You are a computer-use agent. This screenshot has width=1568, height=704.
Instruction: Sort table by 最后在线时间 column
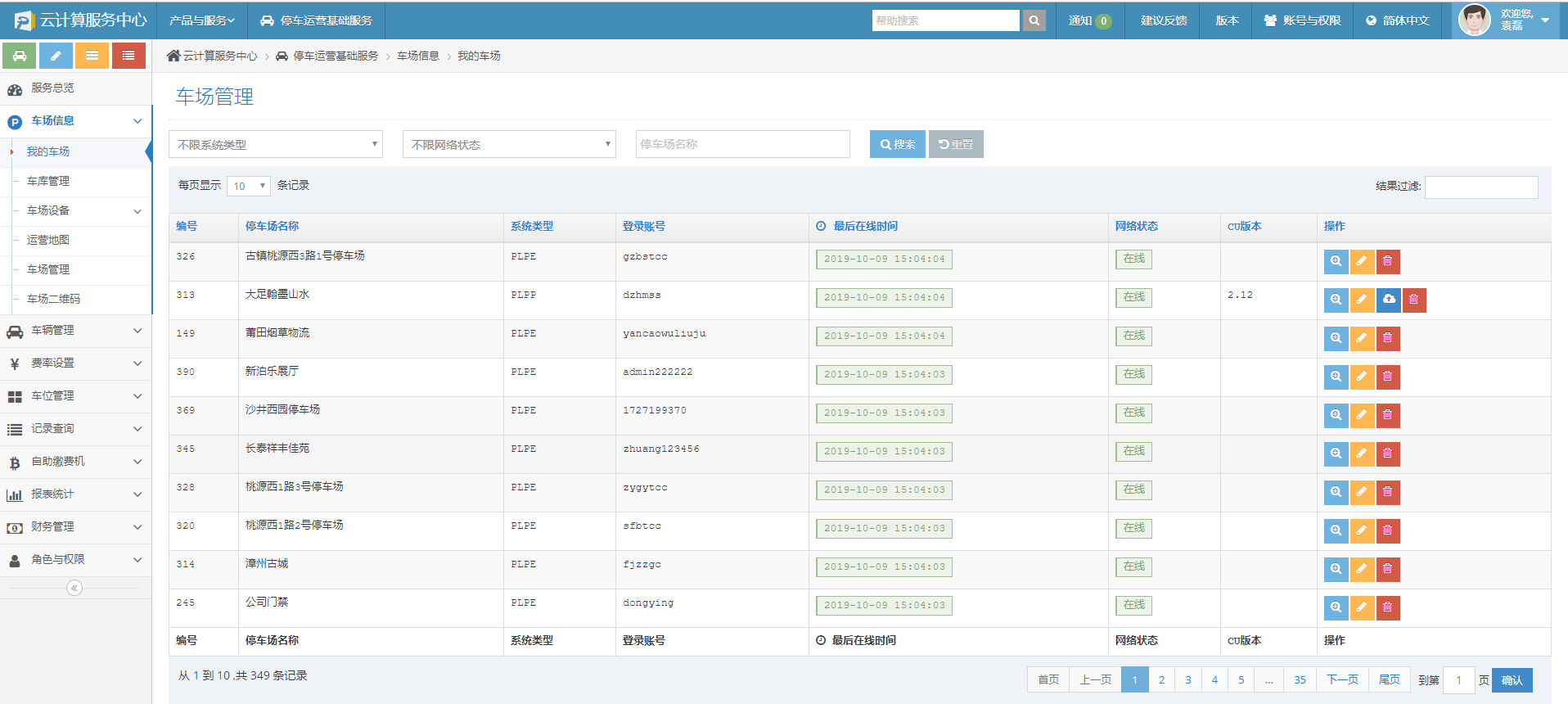click(865, 227)
